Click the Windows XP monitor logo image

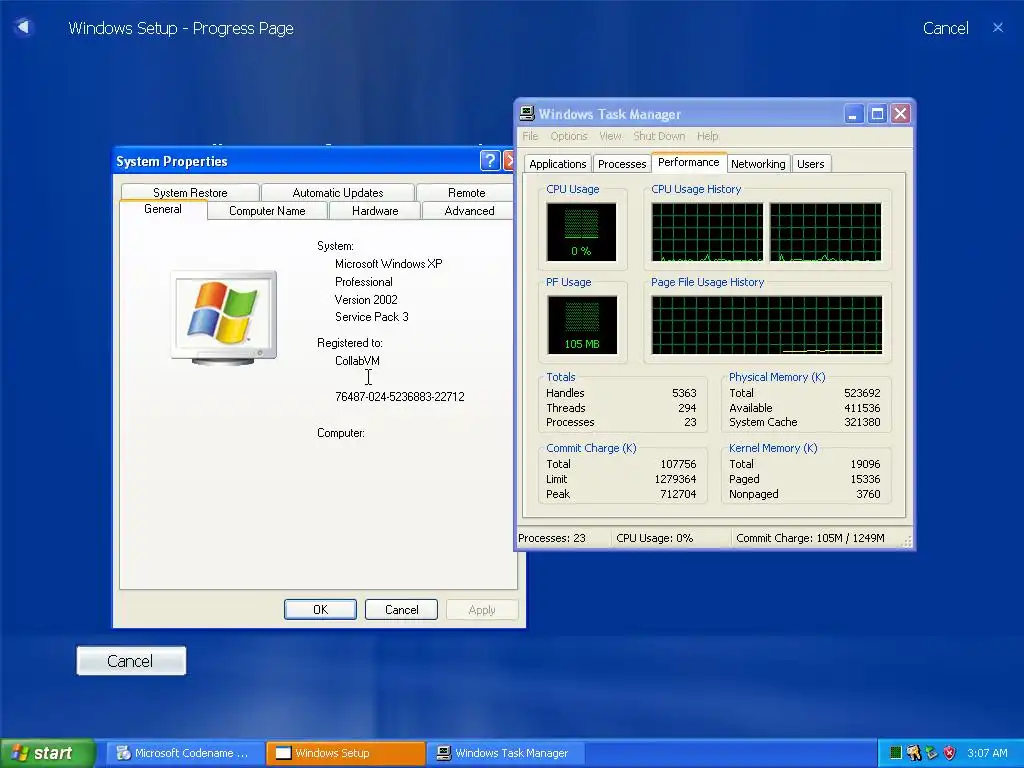pyautogui.click(x=224, y=317)
